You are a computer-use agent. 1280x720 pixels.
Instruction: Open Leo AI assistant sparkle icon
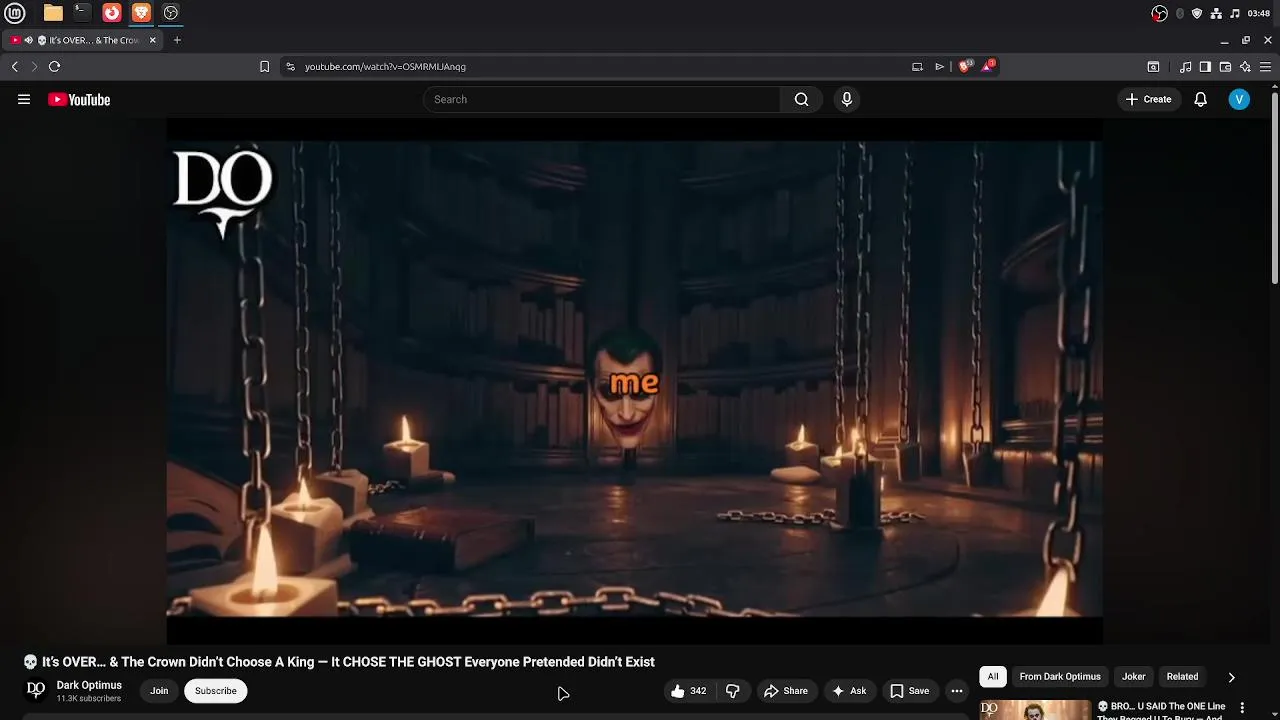coord(1245,67)
